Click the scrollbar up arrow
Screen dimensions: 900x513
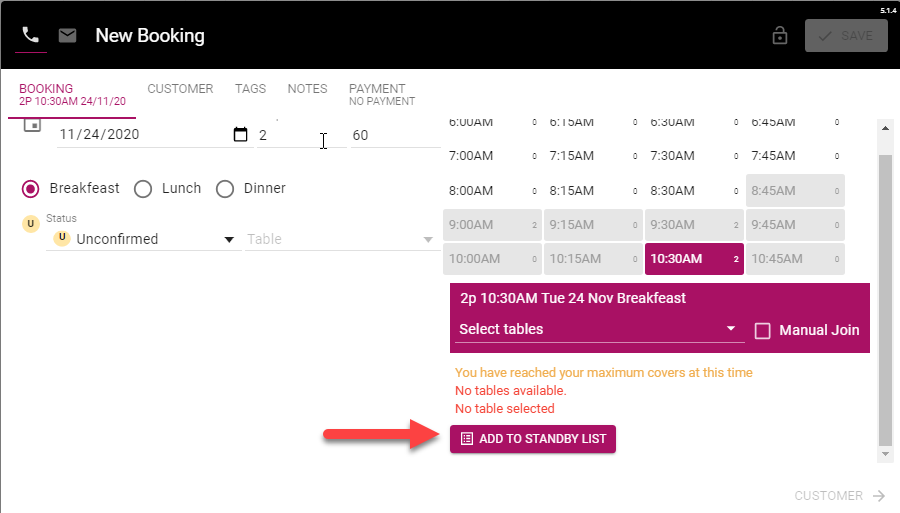pos(884,127)
